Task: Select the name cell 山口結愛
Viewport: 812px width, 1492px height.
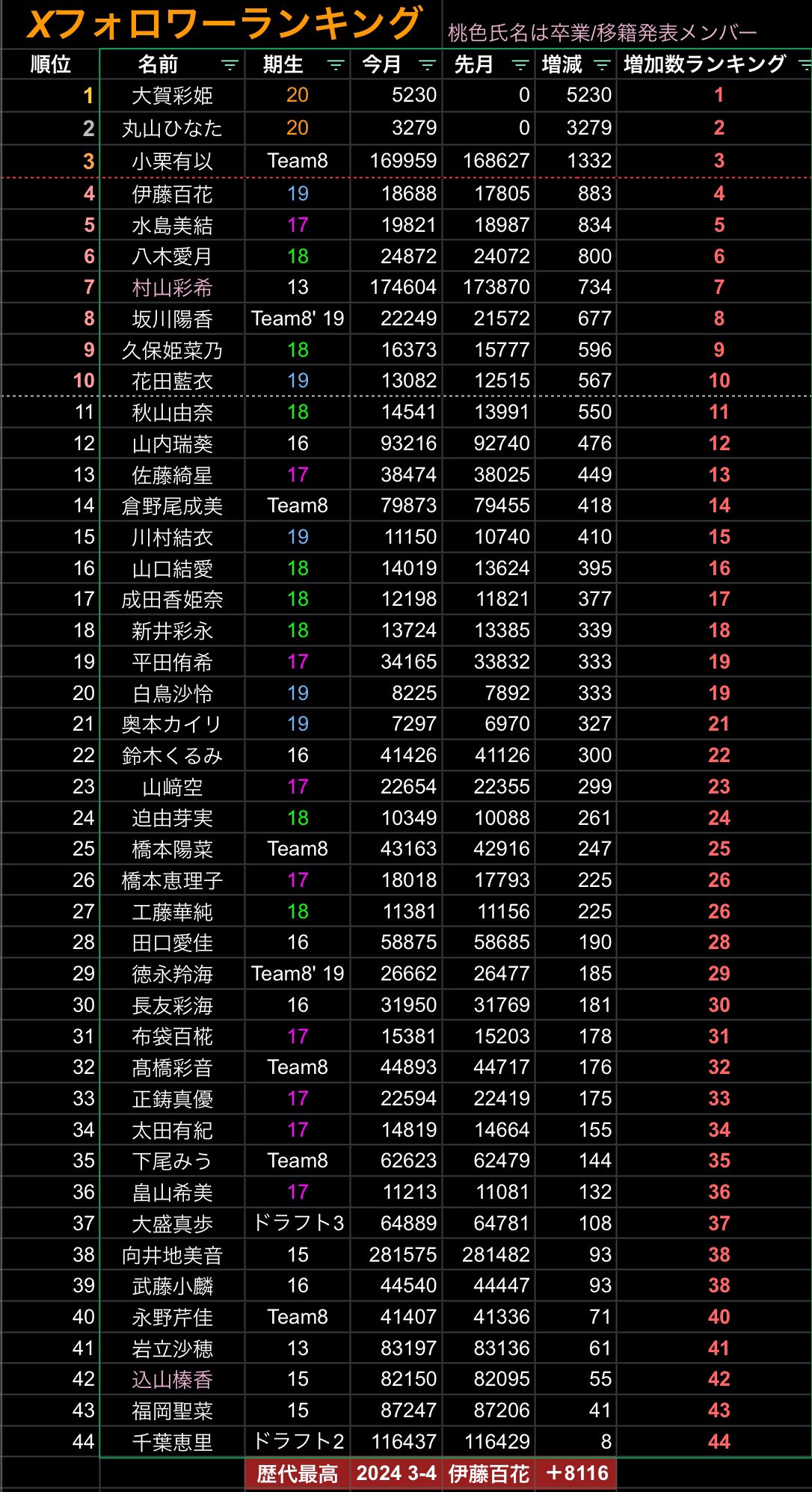Action: point(172,568)
